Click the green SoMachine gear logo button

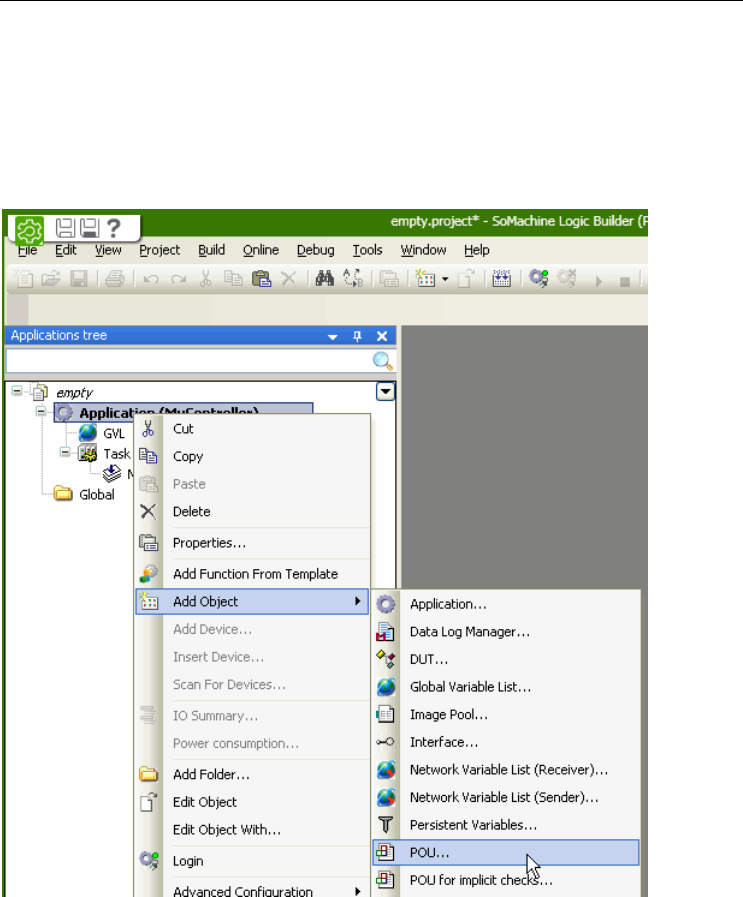click(29, 230)
